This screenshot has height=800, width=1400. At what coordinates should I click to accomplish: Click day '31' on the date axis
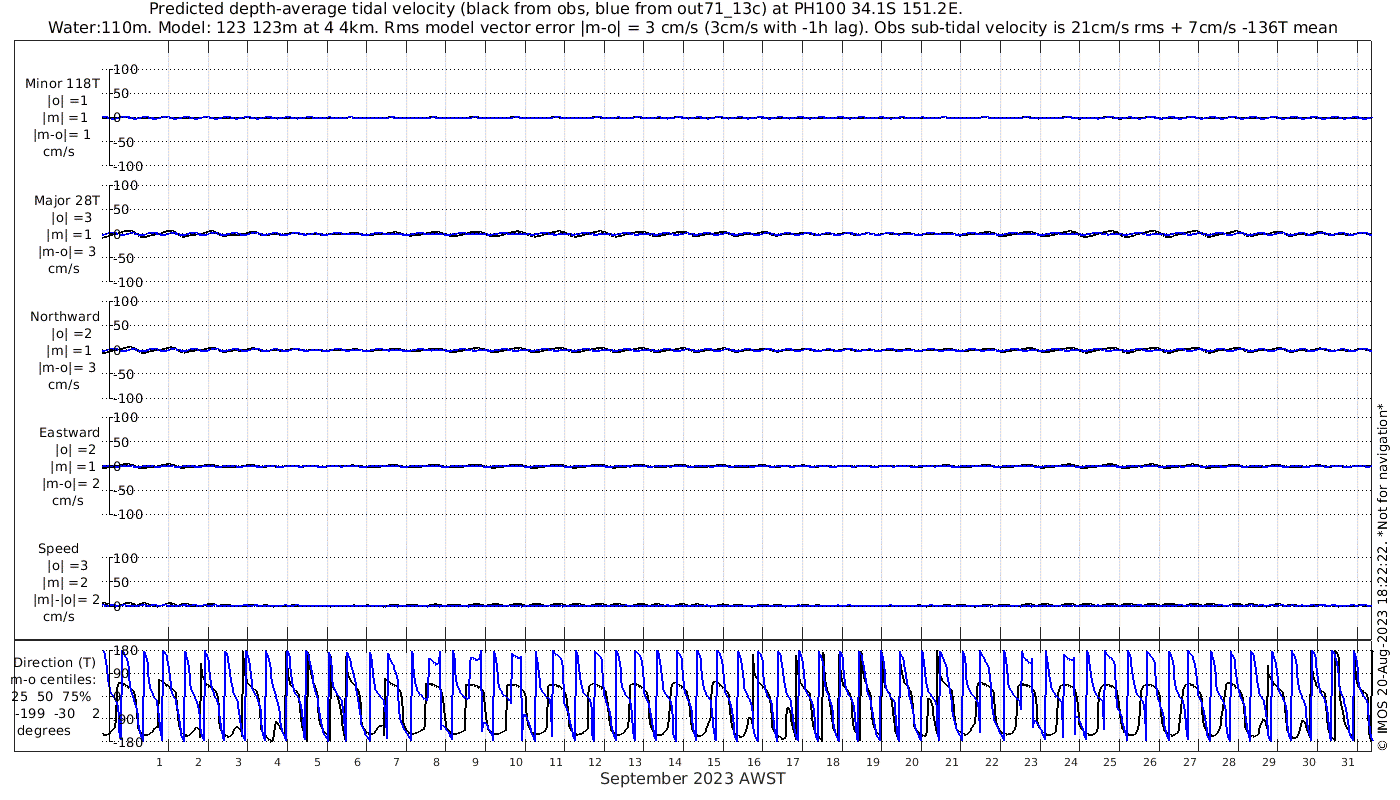tap(1349, 762)
